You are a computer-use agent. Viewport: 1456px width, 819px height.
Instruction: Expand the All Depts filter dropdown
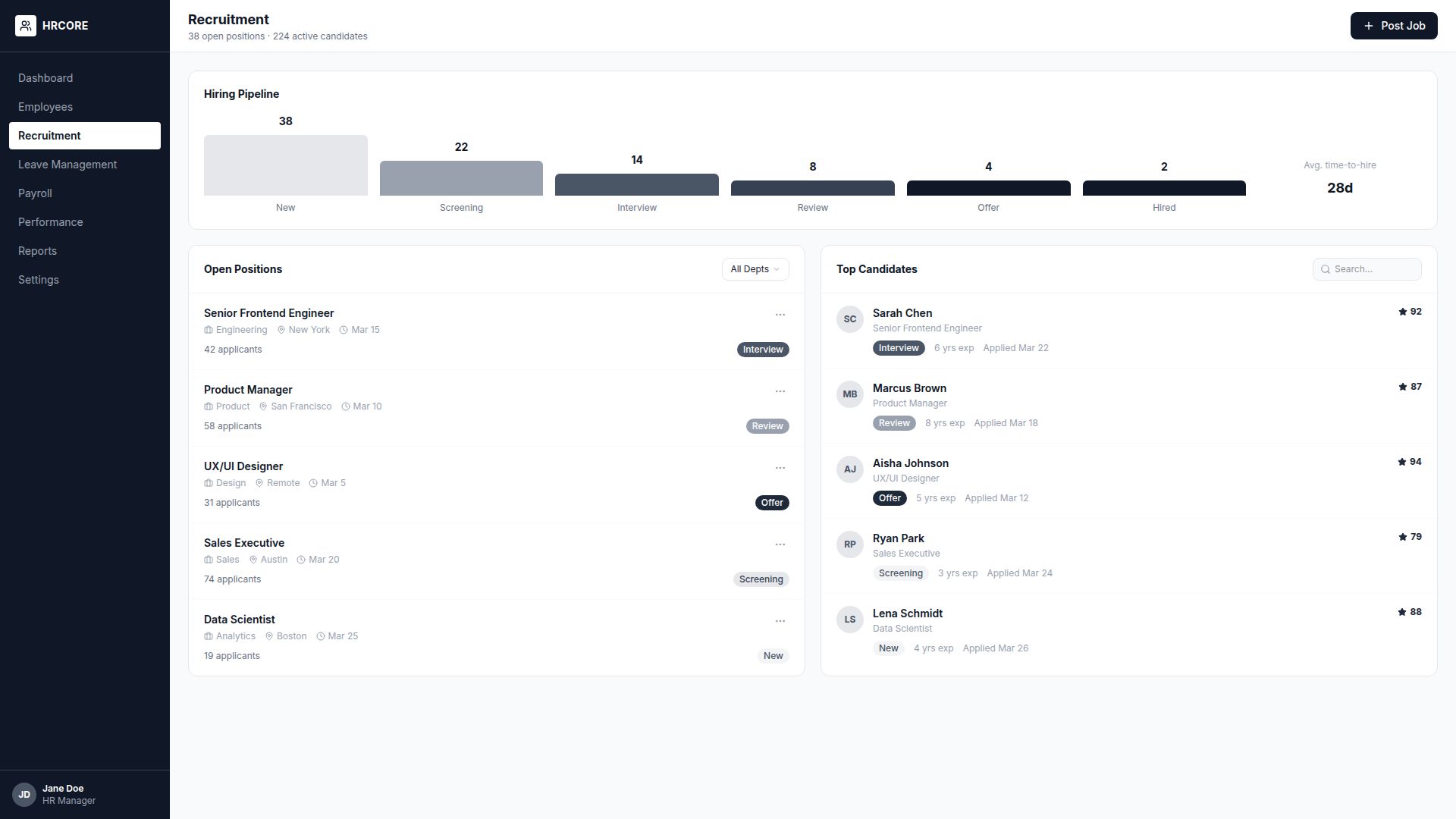pos(755,269)
